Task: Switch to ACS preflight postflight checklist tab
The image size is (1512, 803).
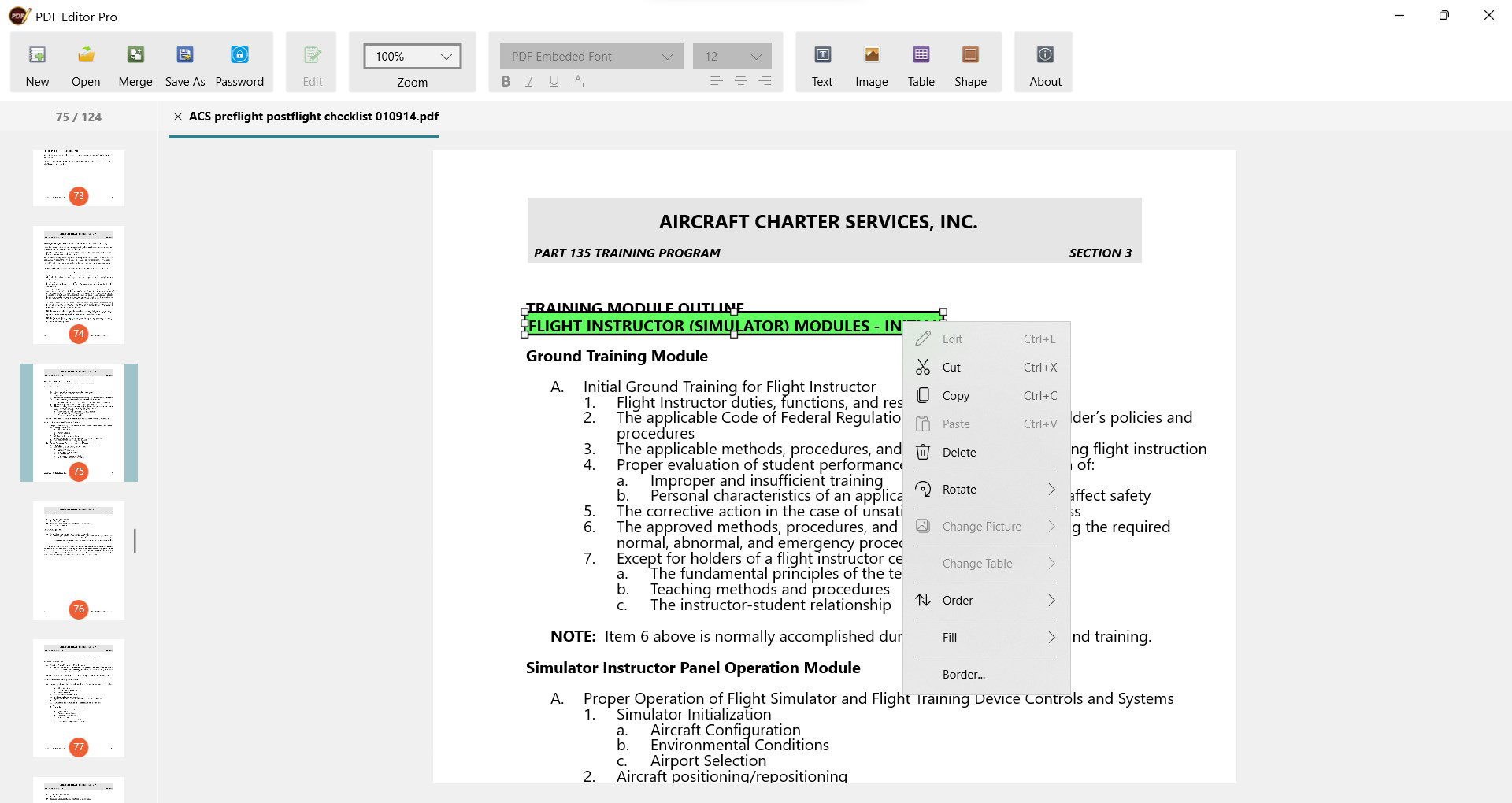Action: 313,117
